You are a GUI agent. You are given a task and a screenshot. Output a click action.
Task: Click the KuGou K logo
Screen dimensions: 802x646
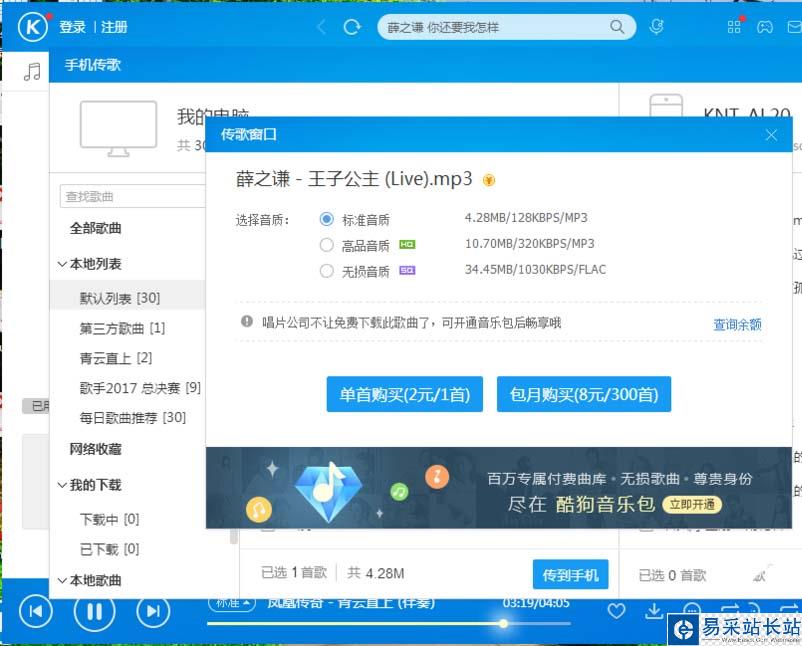(33, 27)
